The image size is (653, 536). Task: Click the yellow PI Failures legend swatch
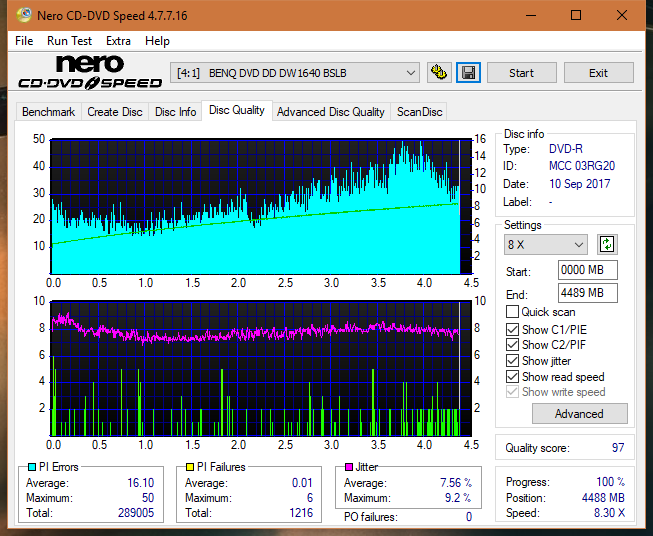point(190,467)
